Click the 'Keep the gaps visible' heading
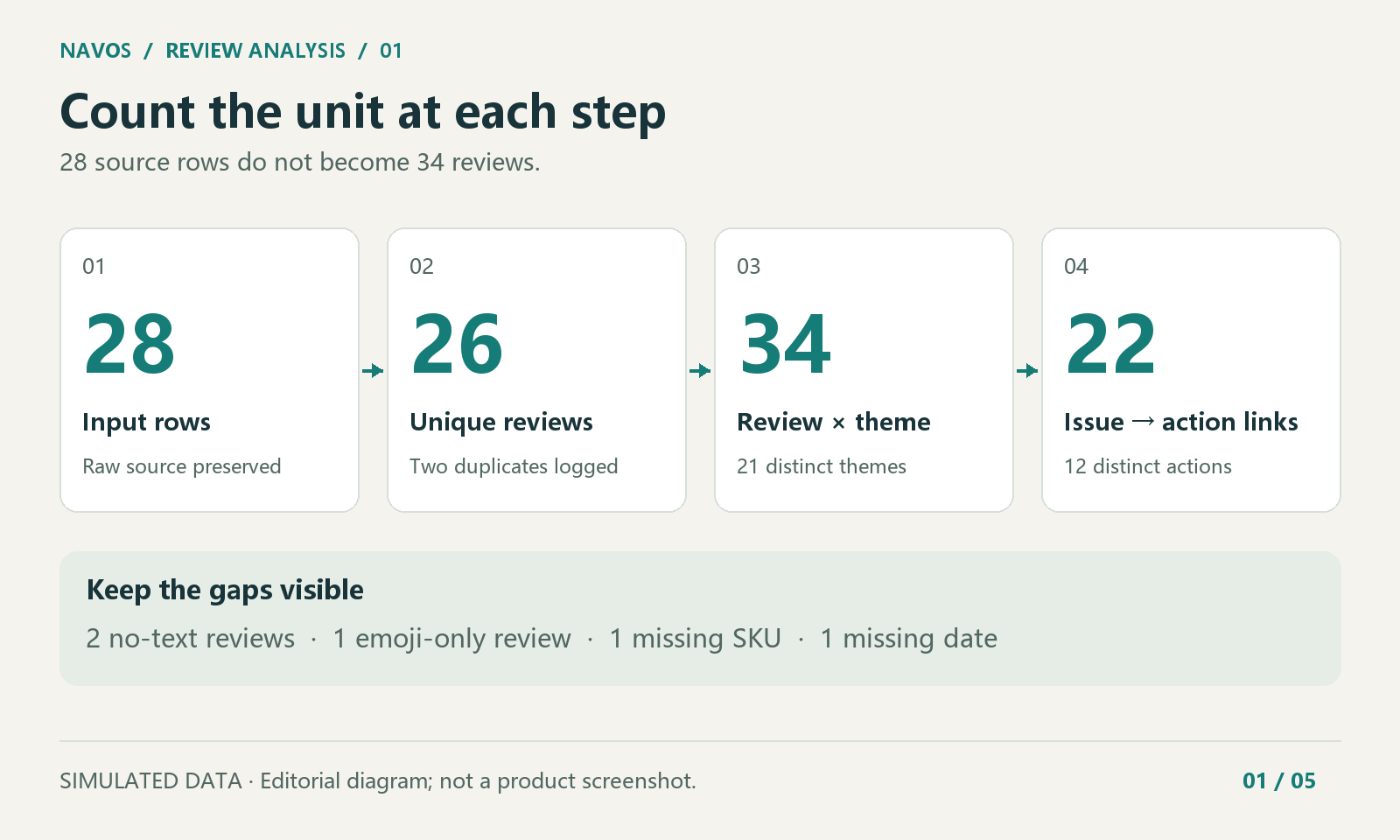This screenshot has height=840, width=1400. [x=225, y=591]
